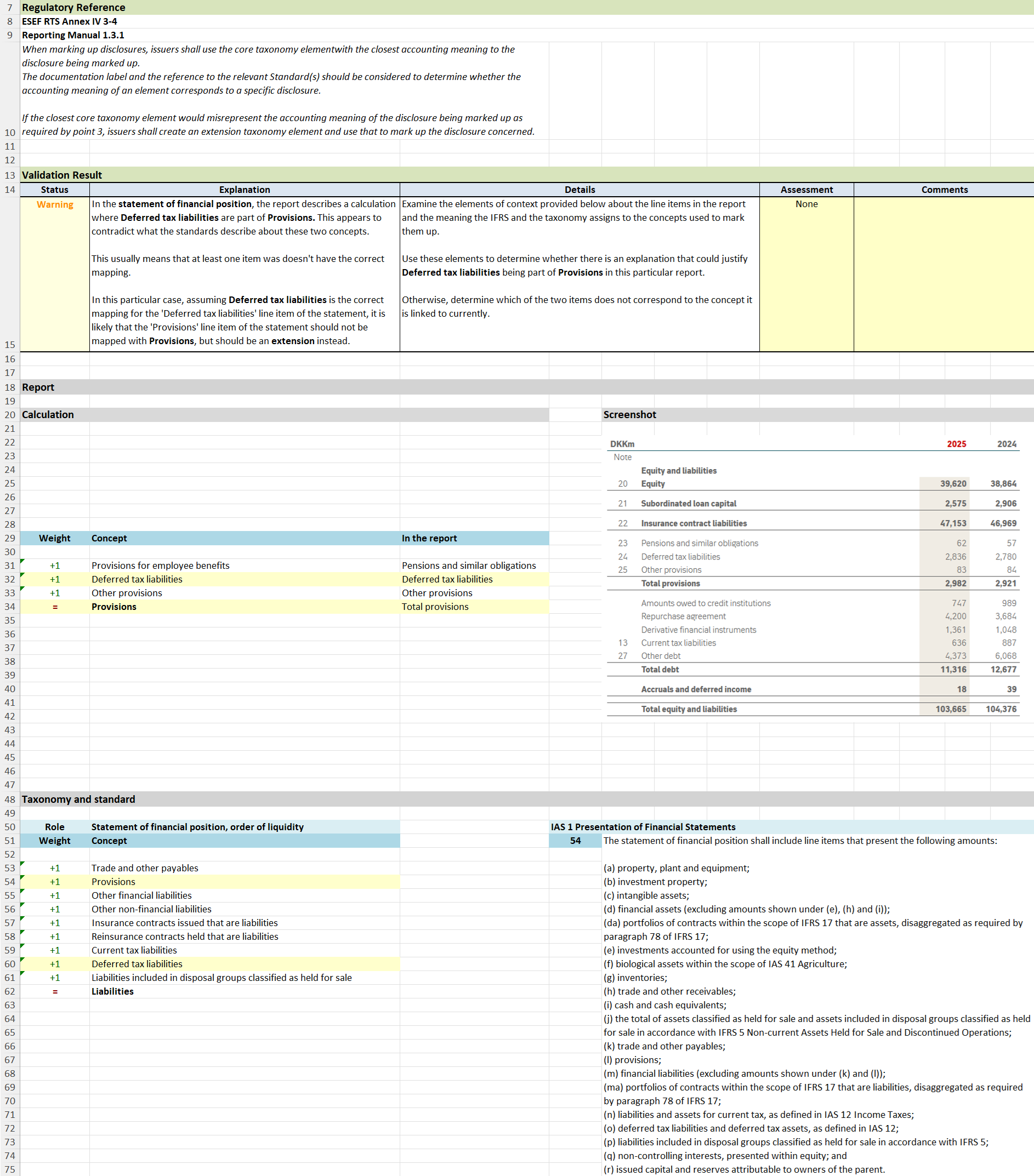Screen dimensions: 1034x1176
Task: Select the 'Explanation' column header cell
Action: 245,190
